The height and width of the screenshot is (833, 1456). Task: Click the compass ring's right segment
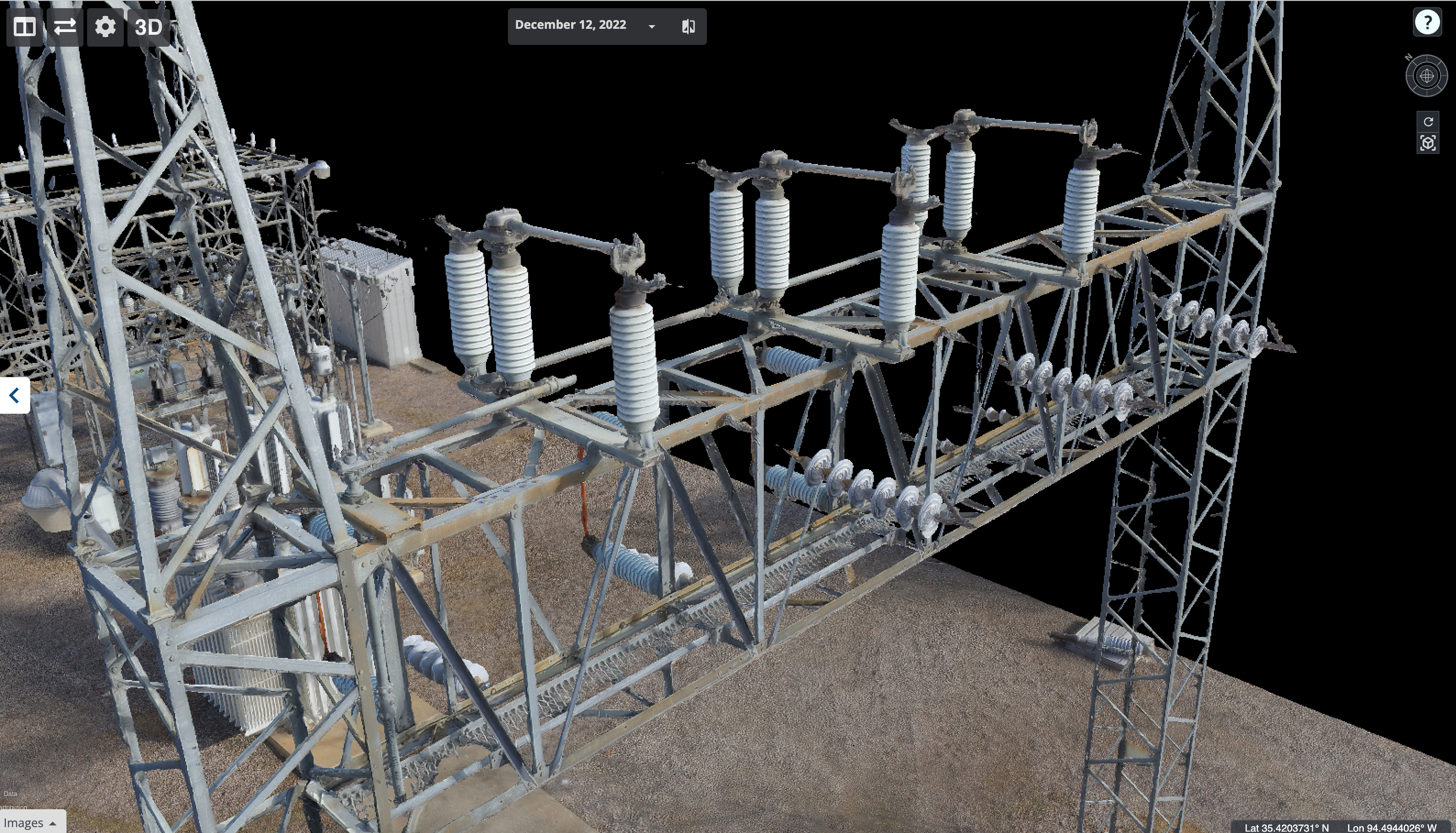[1444, 76]
